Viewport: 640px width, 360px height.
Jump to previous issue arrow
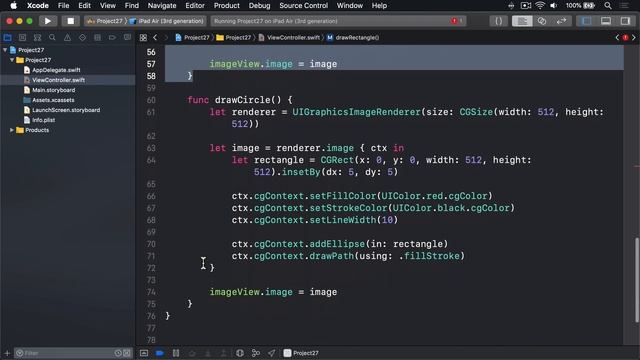tap(617, 38)
